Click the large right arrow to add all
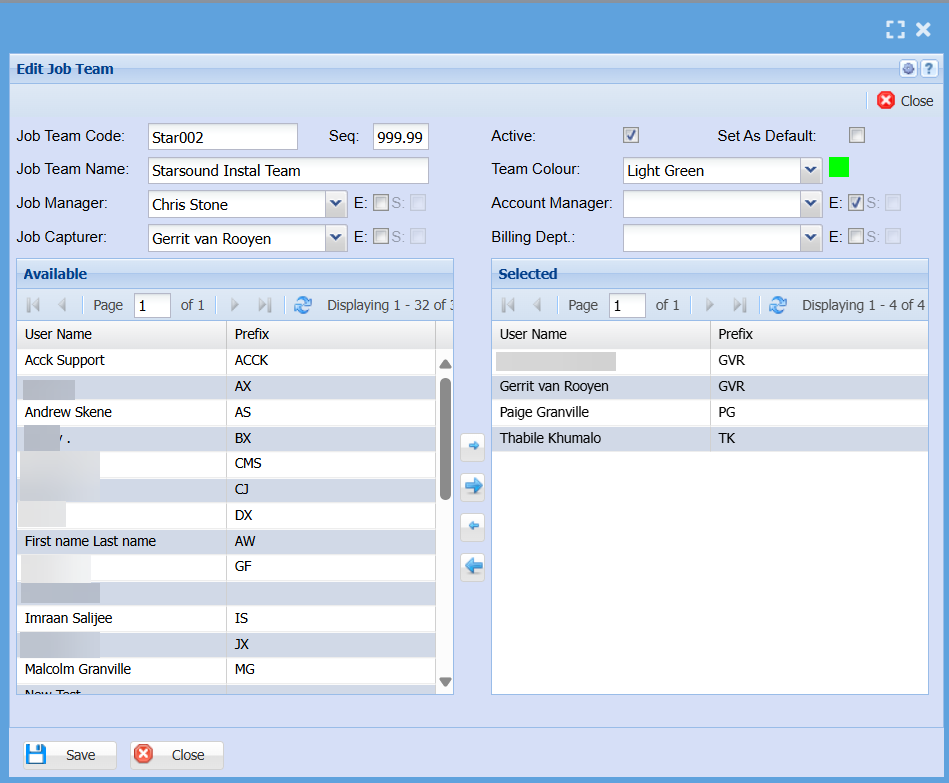Image resolution: width=949 pixels, height=783 pixels. click(x=473, y=486)
